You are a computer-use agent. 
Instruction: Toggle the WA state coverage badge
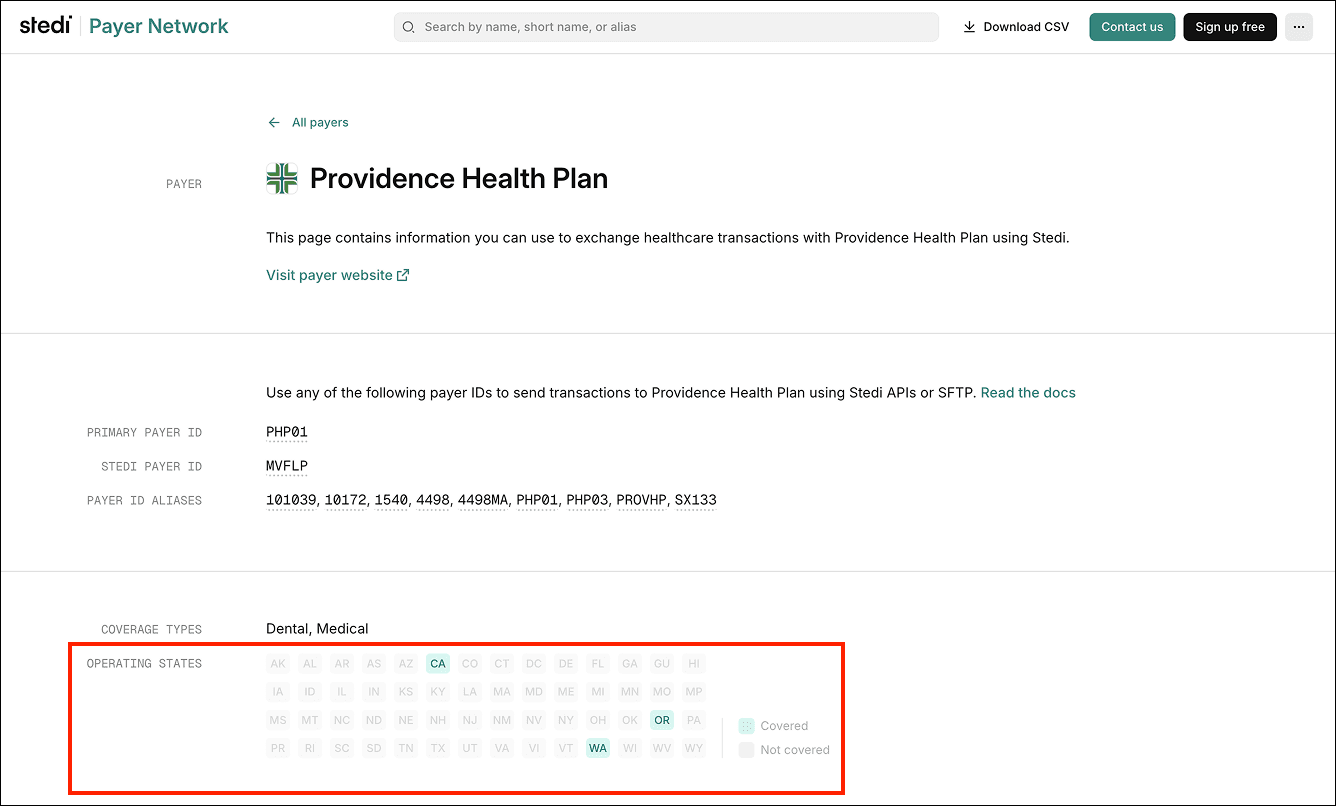pyautogui.click(x=597, y=747)
